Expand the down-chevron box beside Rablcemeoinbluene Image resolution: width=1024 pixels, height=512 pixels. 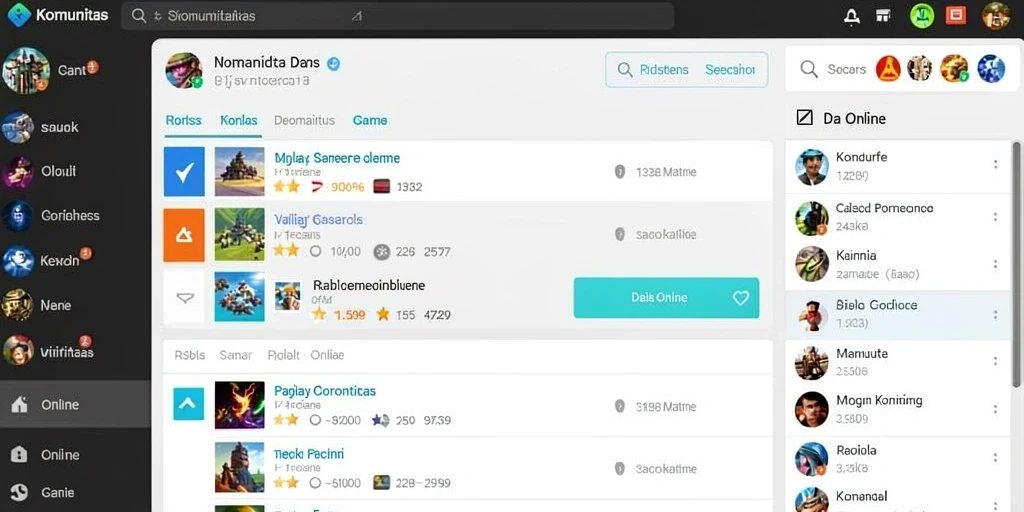point(185,298)
